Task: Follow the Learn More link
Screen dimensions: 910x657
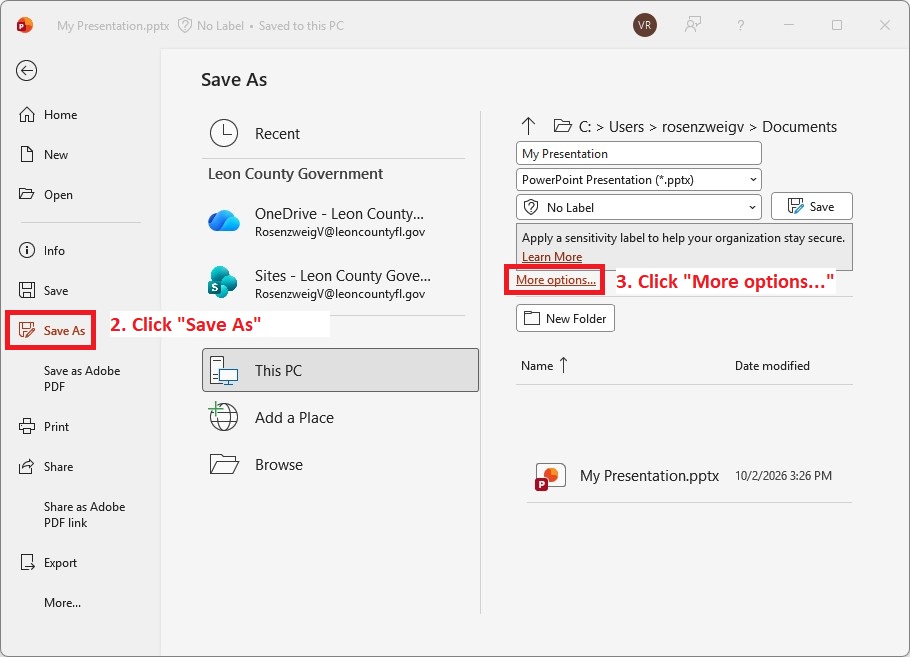Action: [x=551, y=257]
